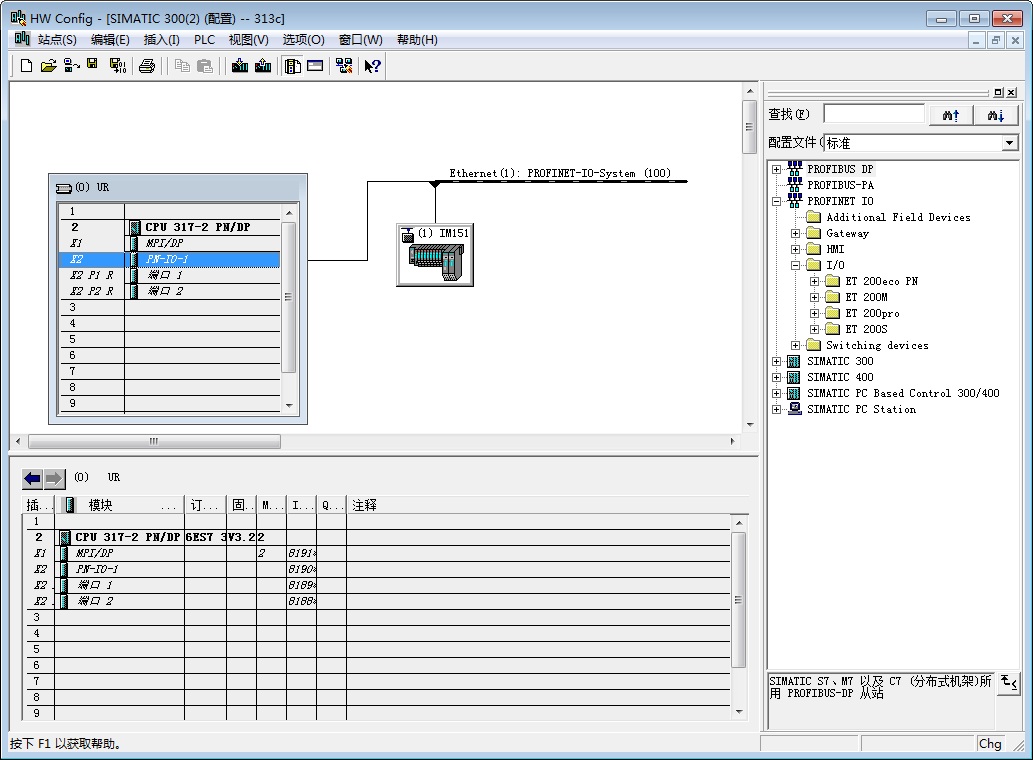The height and width of the screenshot is (760, 1033).
Task: Click the Upload to PG icon
Action: pos(263,66)
